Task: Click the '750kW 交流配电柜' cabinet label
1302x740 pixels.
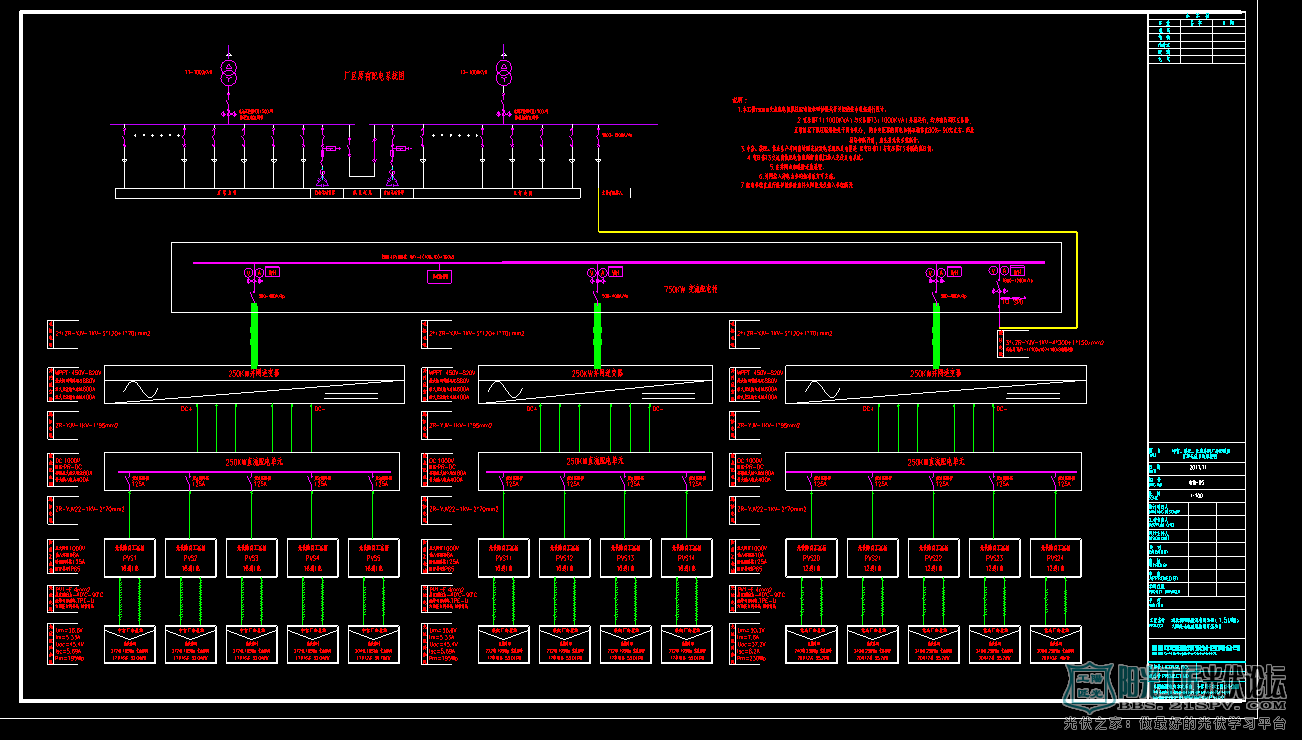Action: (x=691, y=289)
